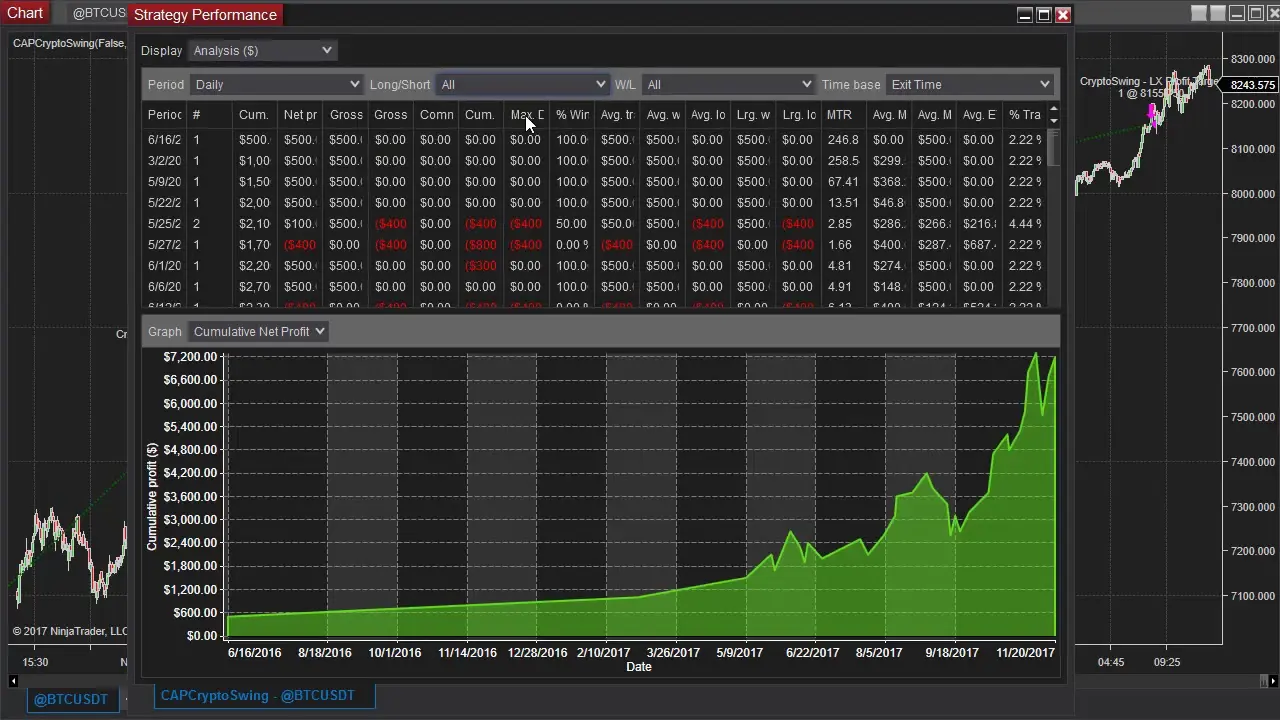The height and width of the screenshot is (720, 1280).
Task: Click the % Win value 50.00
Action: (571, 224)
